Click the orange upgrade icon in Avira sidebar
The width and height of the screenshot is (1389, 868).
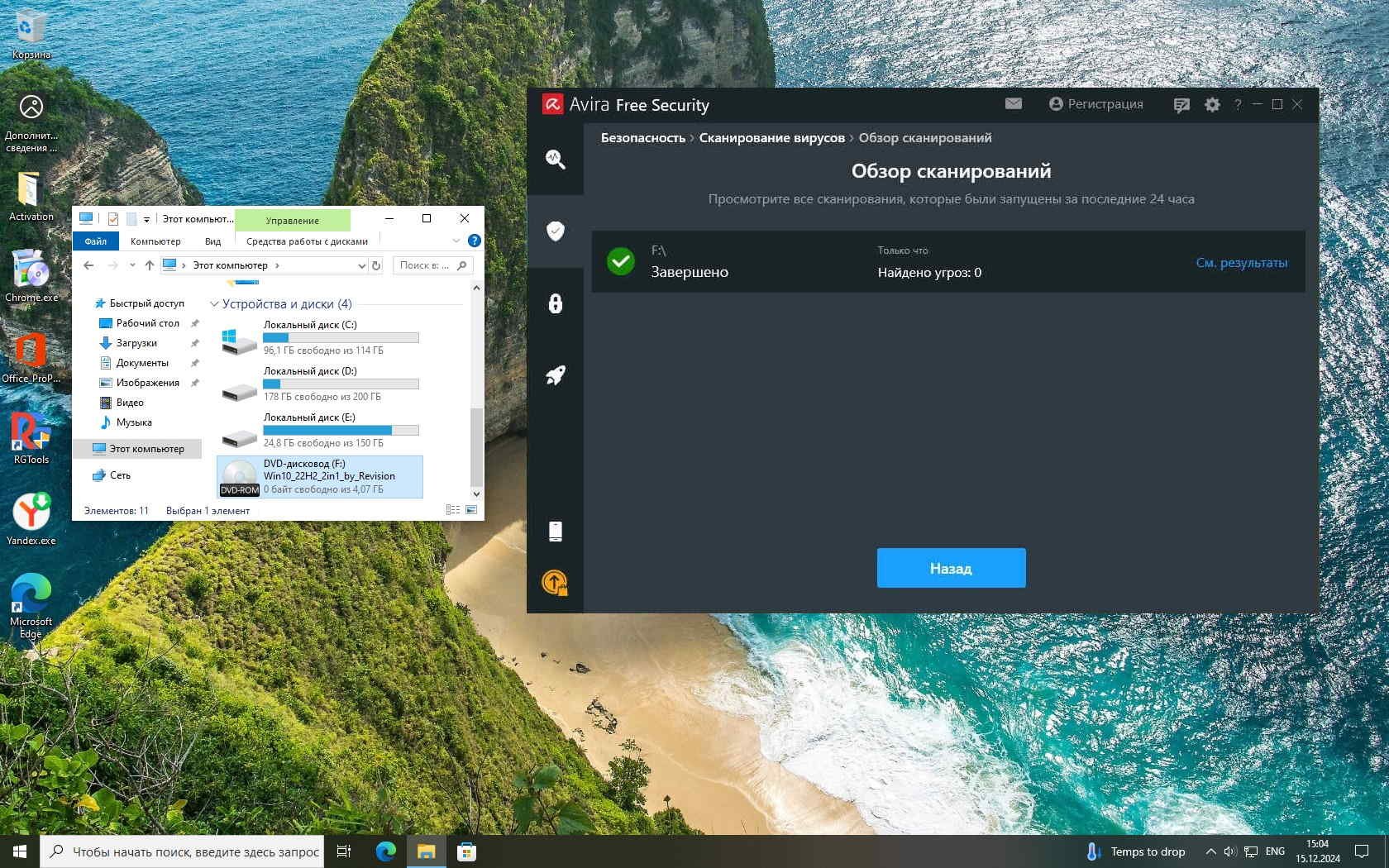[x=555, y=583]
